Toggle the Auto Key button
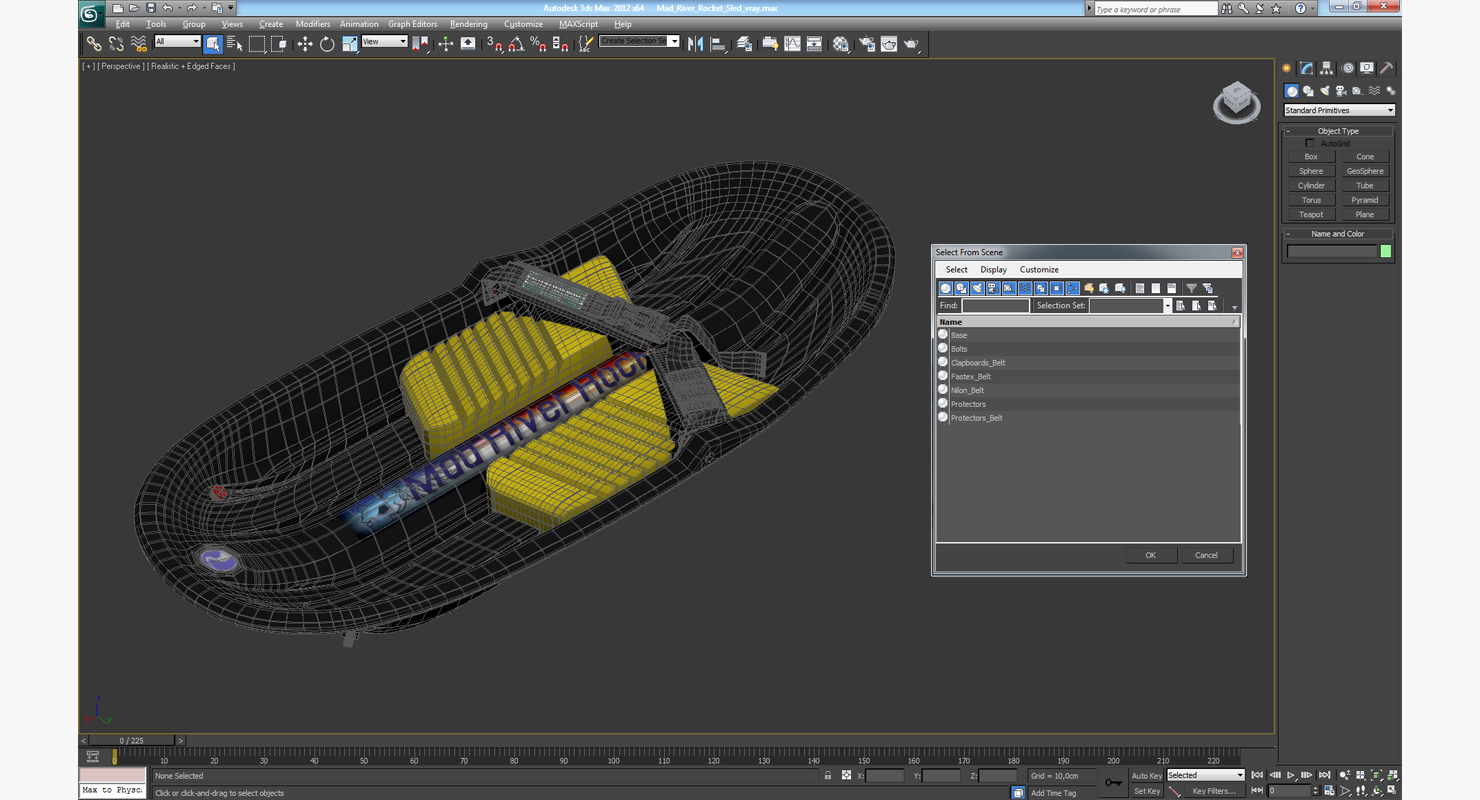 pos(1146,776)
